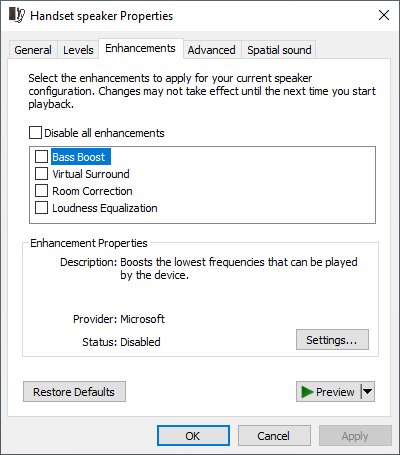Select the Bass Boost list entry label
Screen dimensions: 400x455
click(79, 157)
